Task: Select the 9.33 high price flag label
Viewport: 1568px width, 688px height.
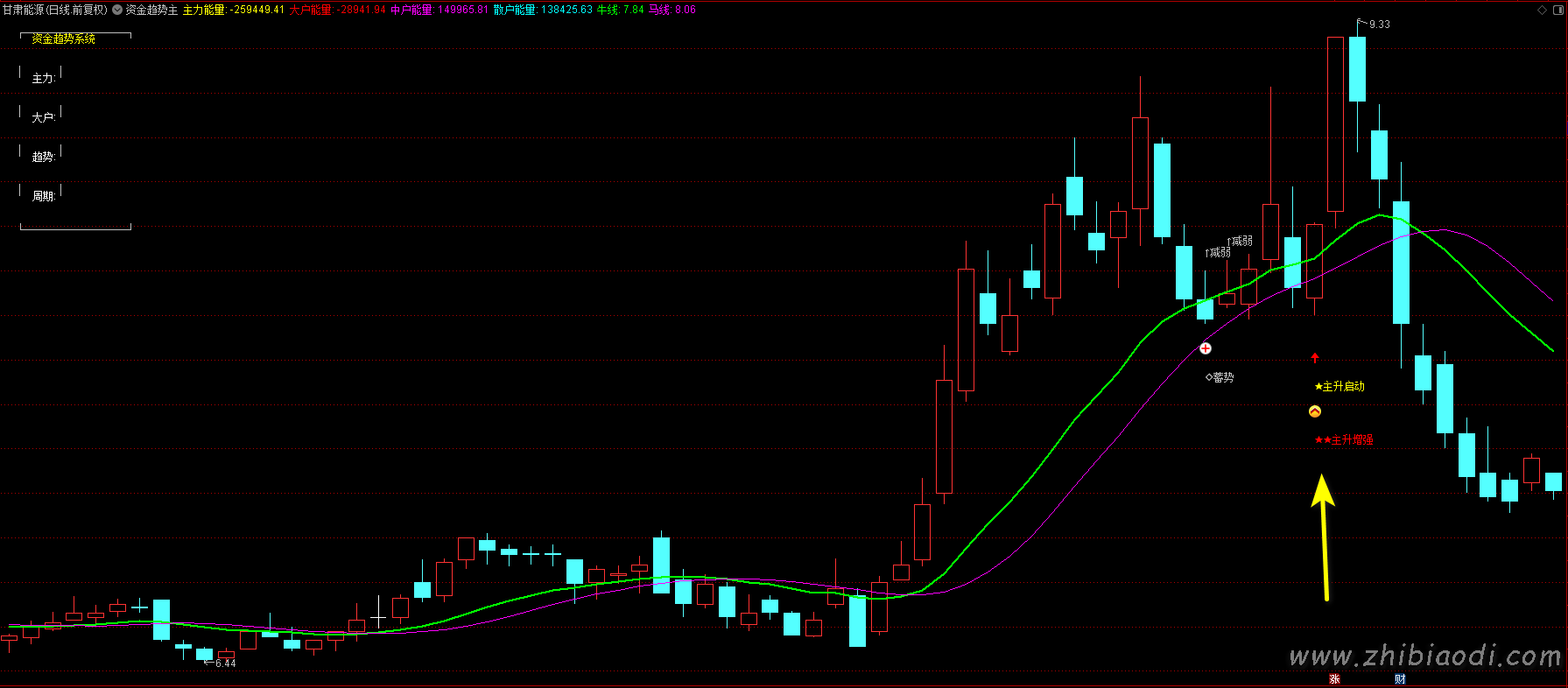Action: pos(1379,25)
